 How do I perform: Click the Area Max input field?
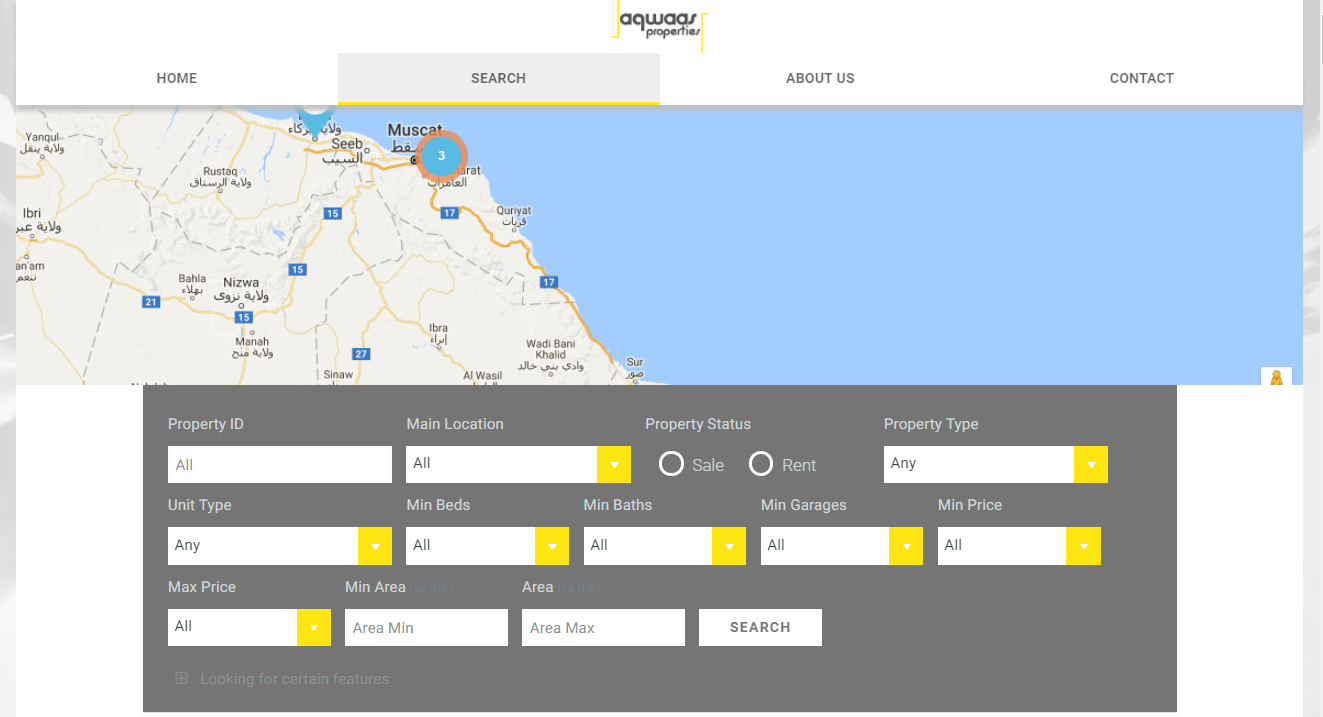[x=603, y=628]
